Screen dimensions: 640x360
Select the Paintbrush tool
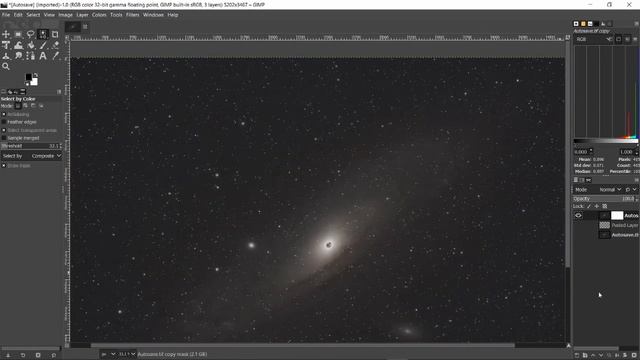(43, 45)
